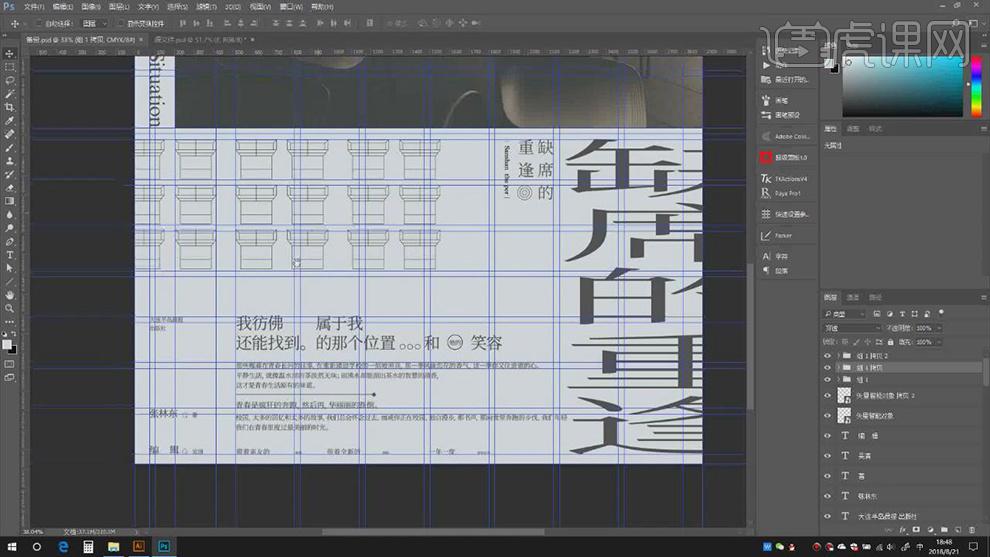The height and width of the screenshot is (557, 990).
Task: Select the Hand tool
Action: tap(9, 295)
